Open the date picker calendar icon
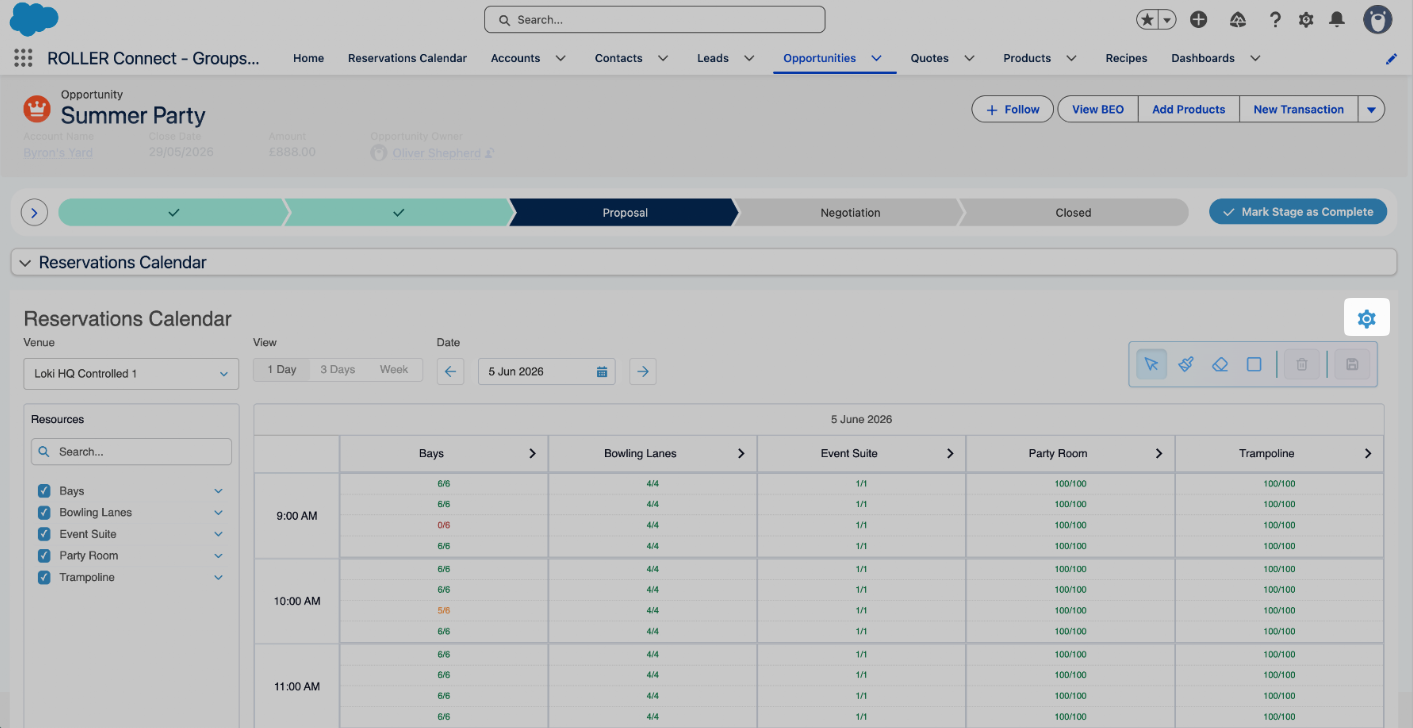The width and height of the screenshot is (1413, 728). click(602, 372)
